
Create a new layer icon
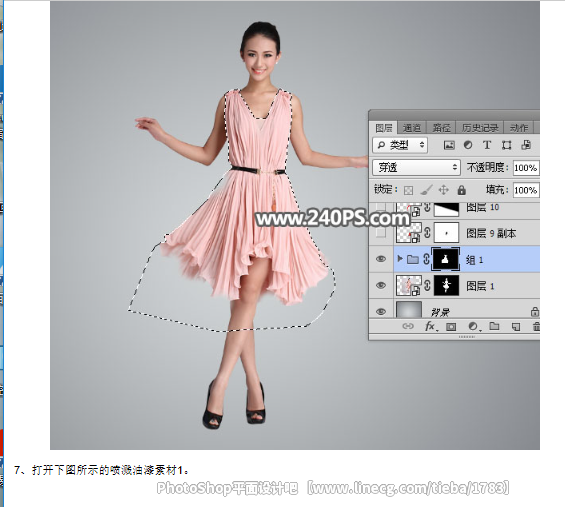(x=516, y=326)
